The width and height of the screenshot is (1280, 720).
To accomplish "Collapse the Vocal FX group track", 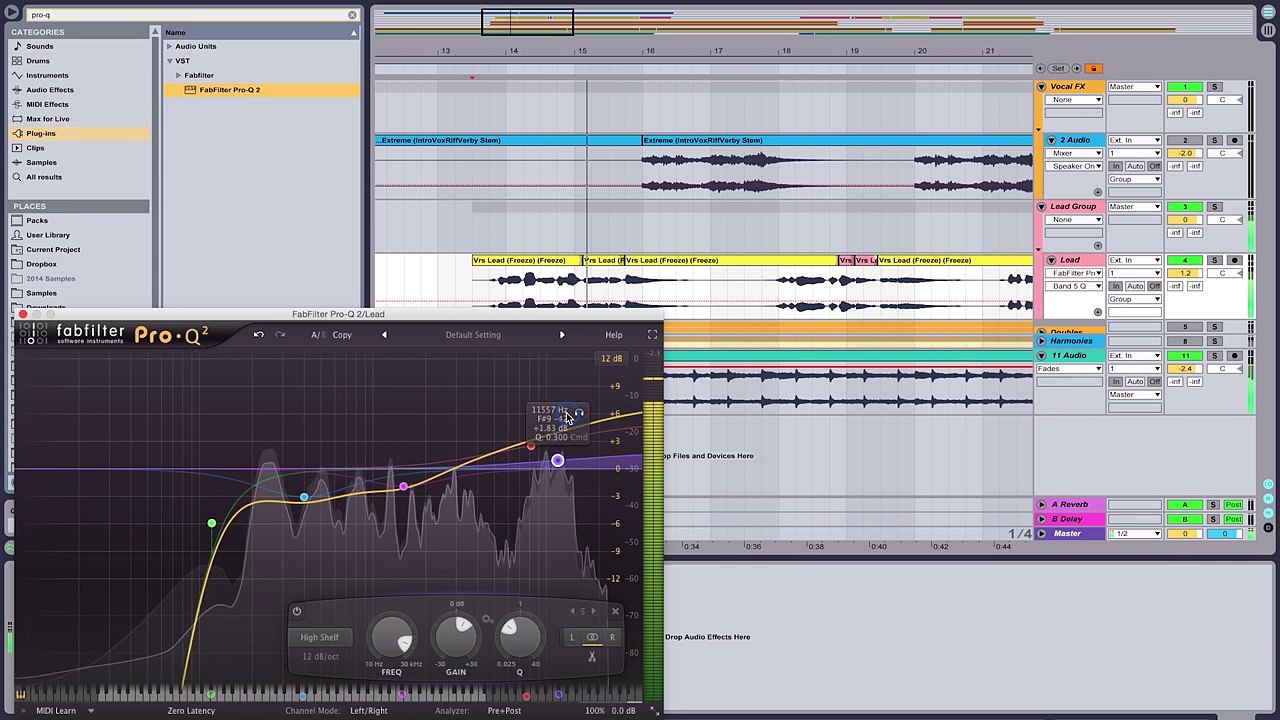I will pyautogui.click(x=1041, y=87).
